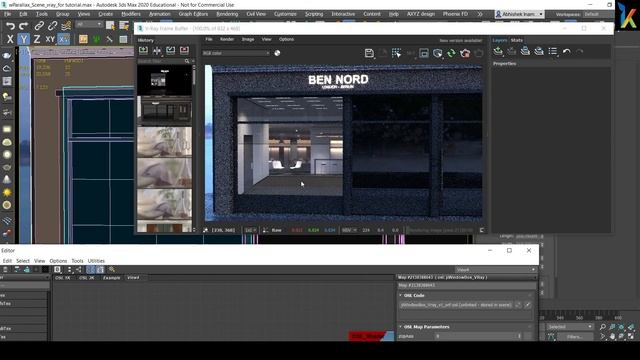The width and height of the screenshot is (640, 360).
Task: Open the Select menu in Editor window
Action: (23, 261)
